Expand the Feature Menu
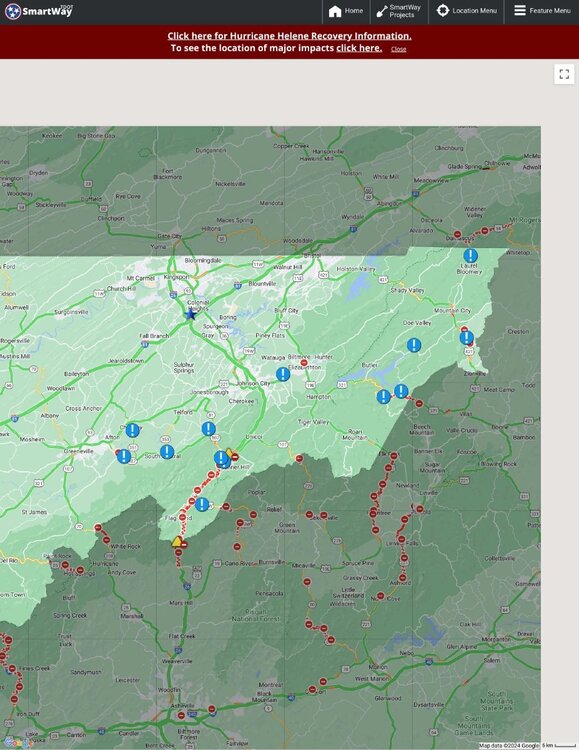Screen dimensions: 579x750 click(542, 11)
